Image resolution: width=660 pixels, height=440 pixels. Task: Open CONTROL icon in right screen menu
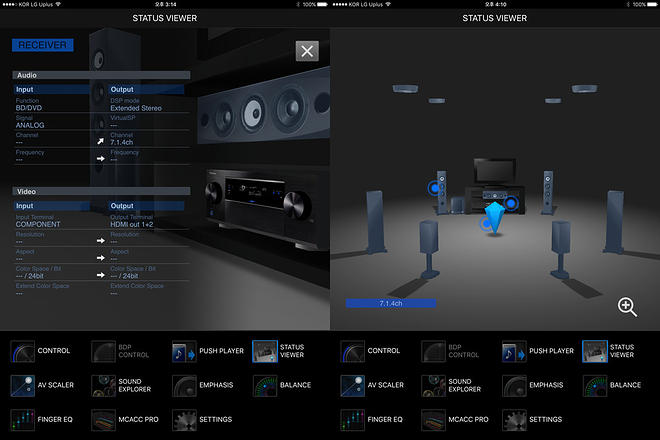pos(353,351)
